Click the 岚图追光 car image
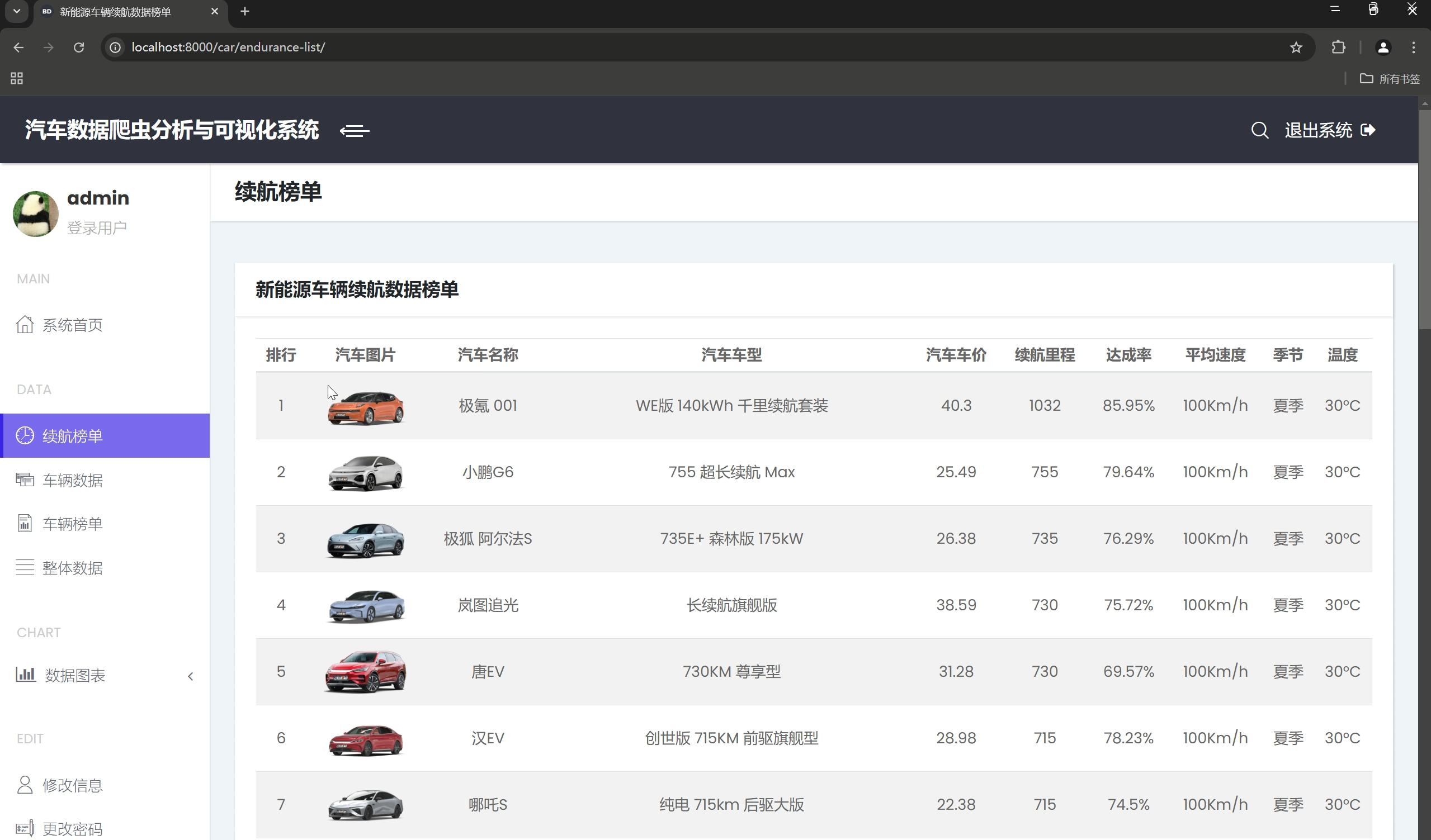The height and width of the screenshot is (840, 1431). [x=367, y=606]
